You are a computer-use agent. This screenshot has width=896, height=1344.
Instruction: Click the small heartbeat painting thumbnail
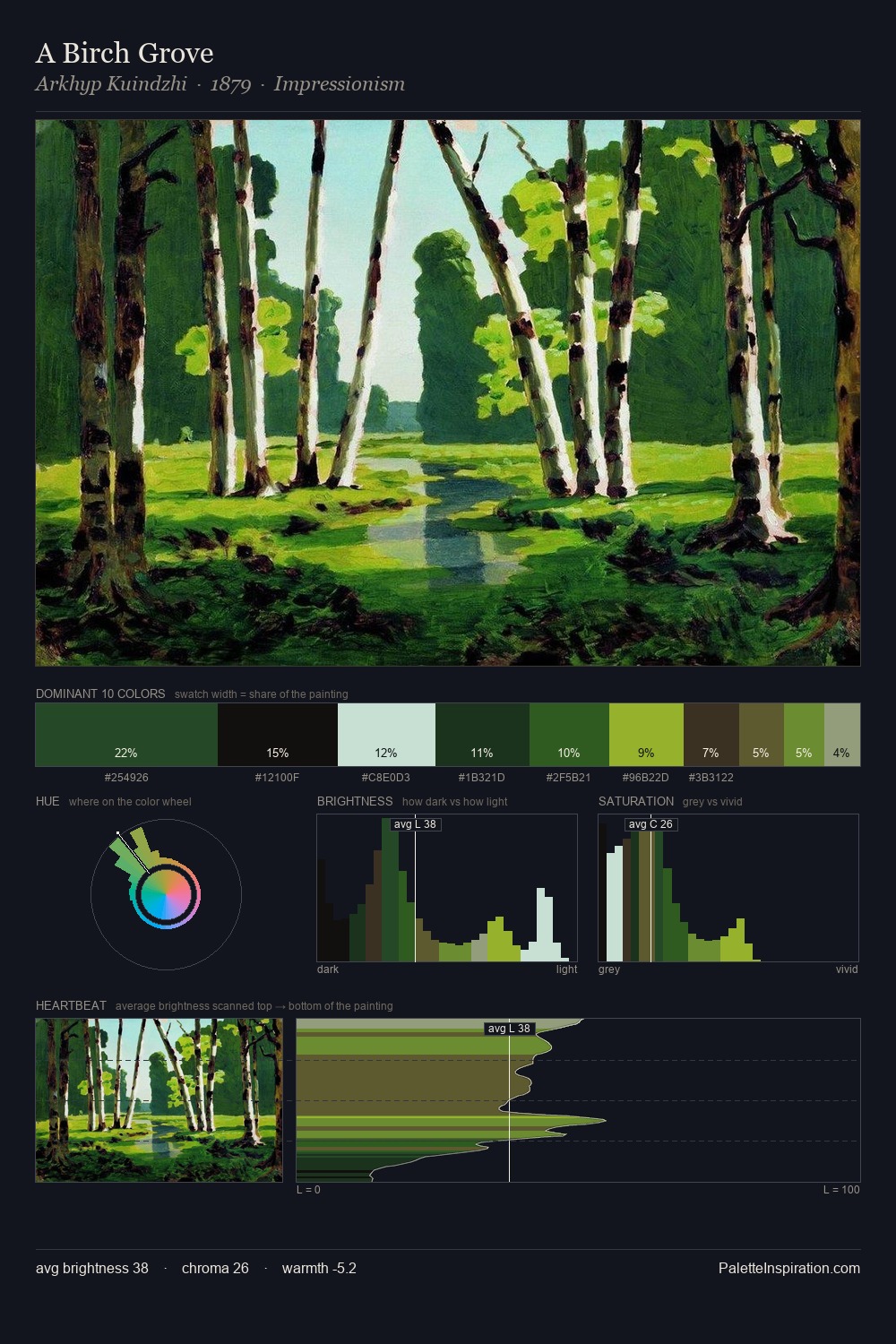click(x=159, y=1100)
